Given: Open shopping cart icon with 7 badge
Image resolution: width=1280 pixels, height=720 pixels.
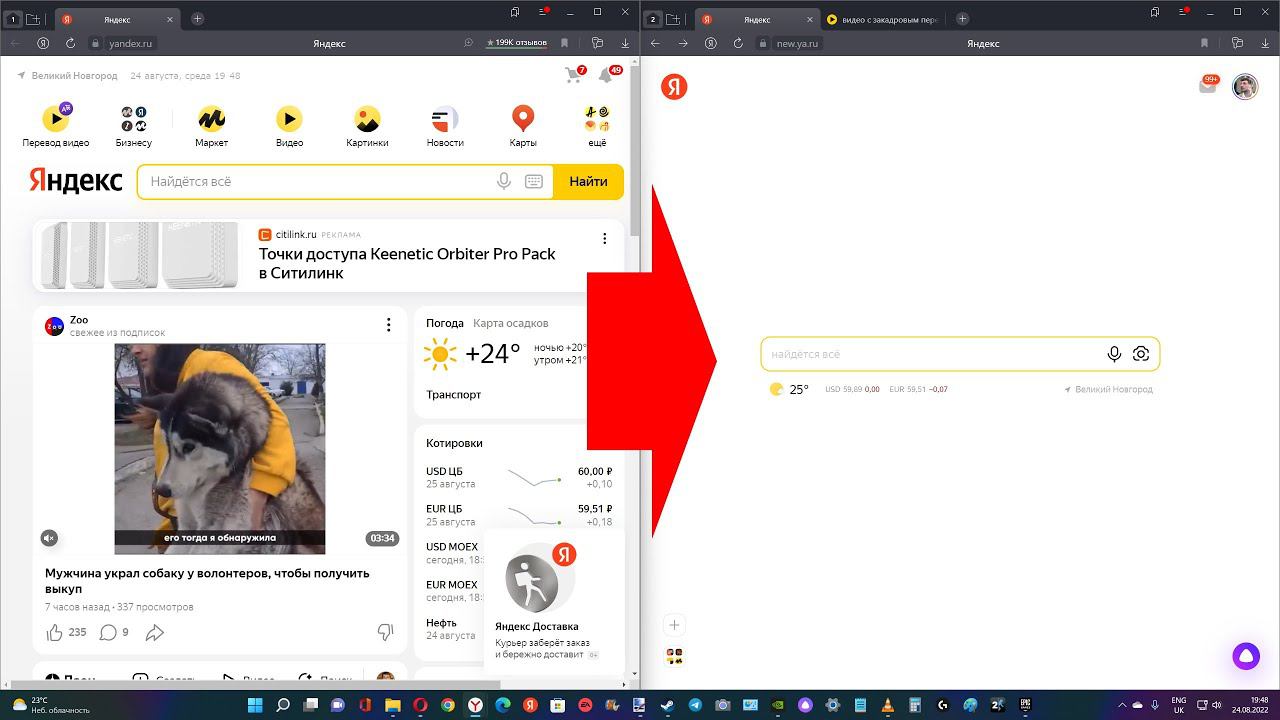Looking at the screenshot, I should coord(574,75).
